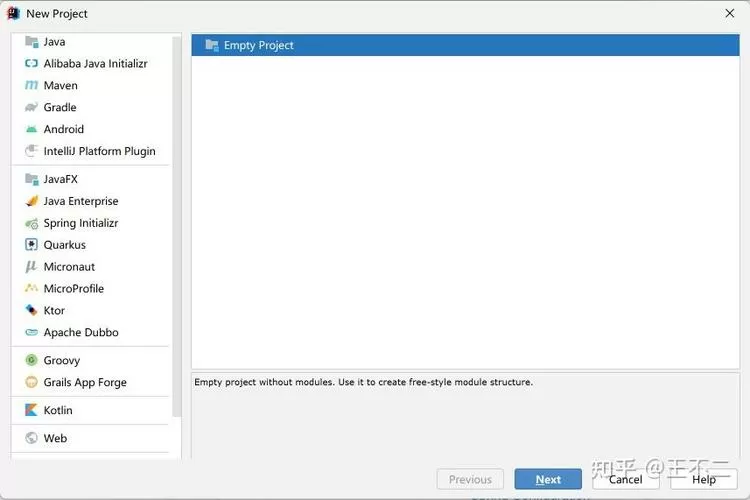Pick IntelliJ Platform Plugin text label

[99, 151]
